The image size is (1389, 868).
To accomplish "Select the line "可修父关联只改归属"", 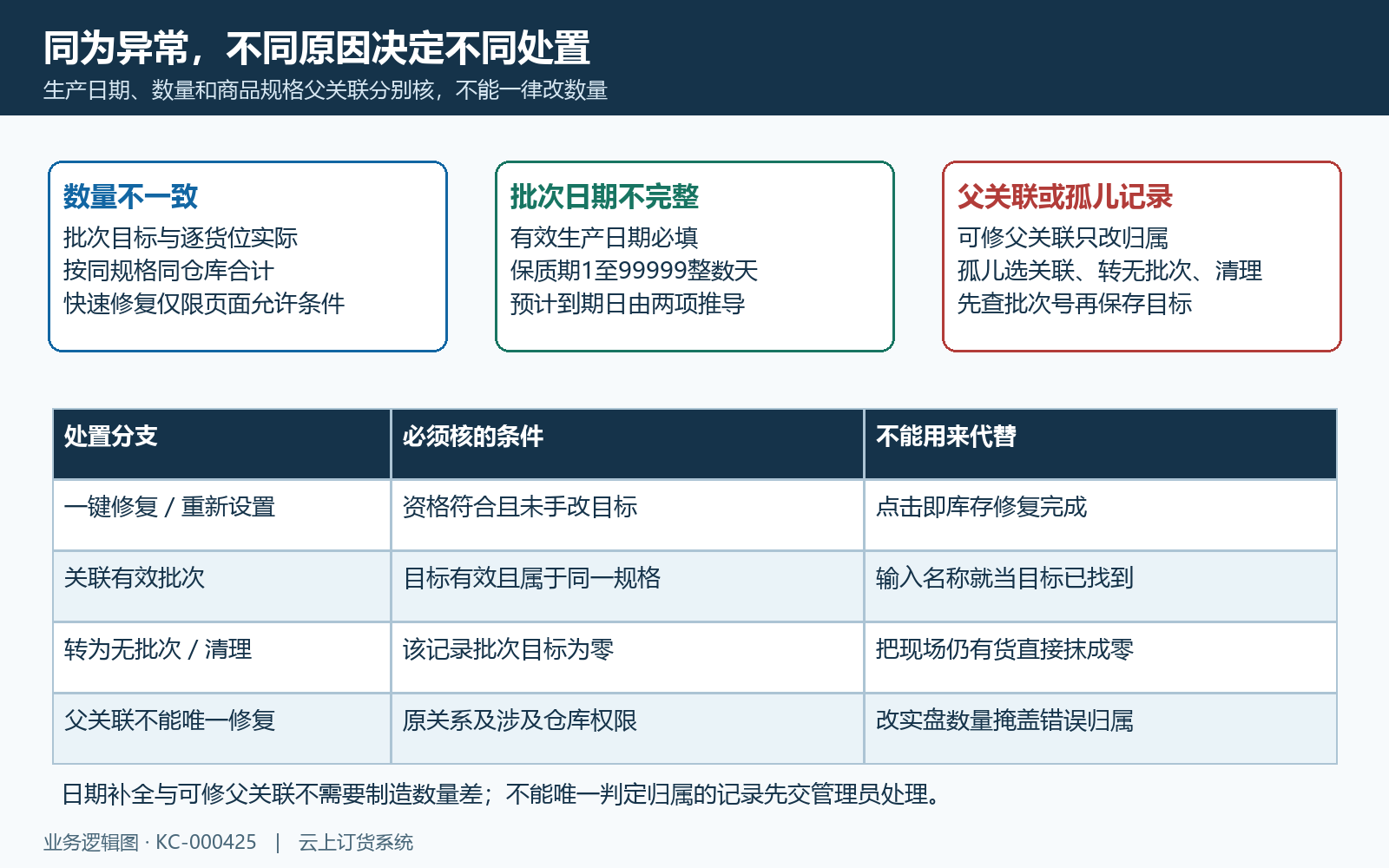I will click(1063, 238).
